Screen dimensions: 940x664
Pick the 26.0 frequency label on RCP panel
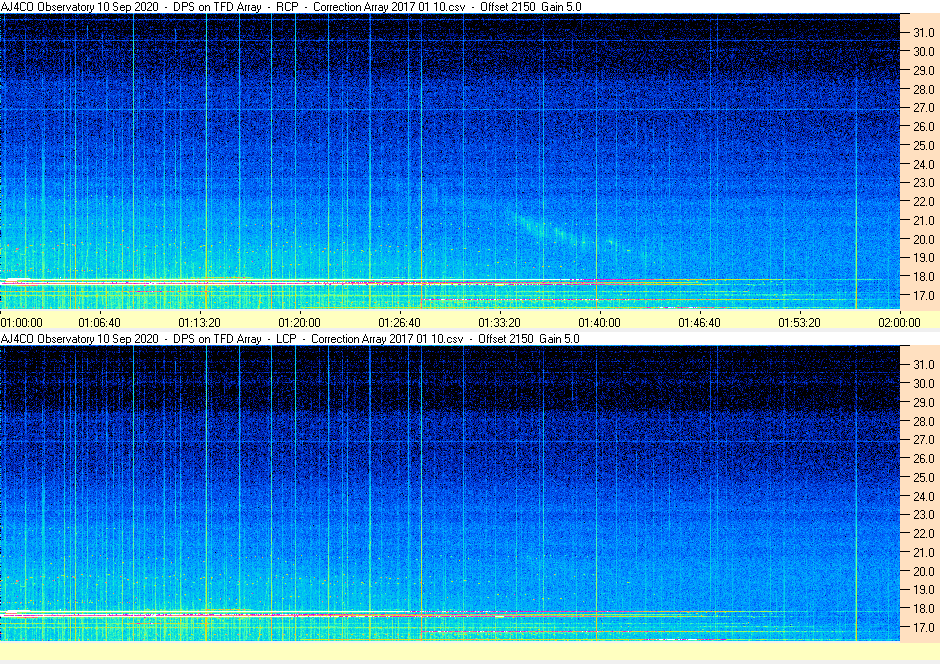[924, 126]
